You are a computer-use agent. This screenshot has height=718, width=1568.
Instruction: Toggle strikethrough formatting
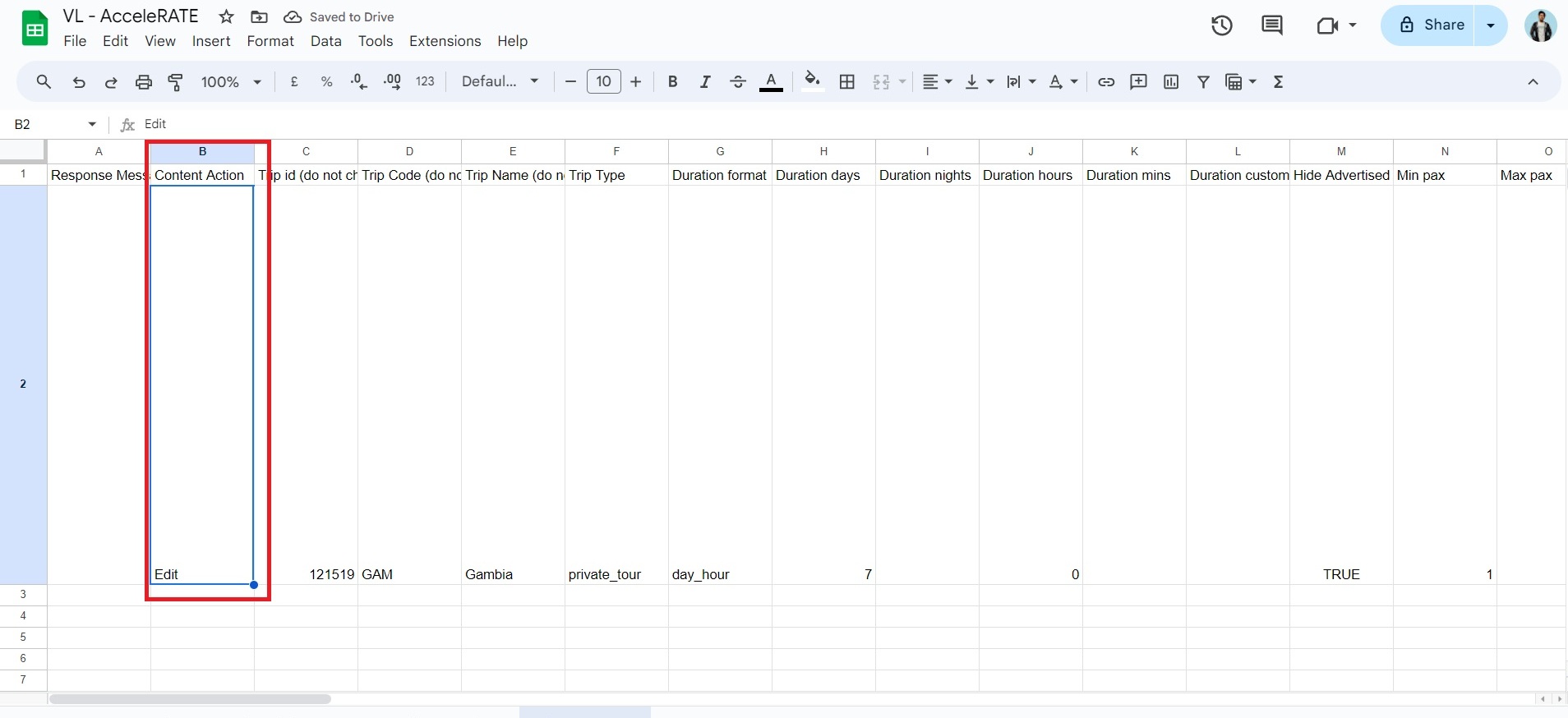(x=738, y=81)
